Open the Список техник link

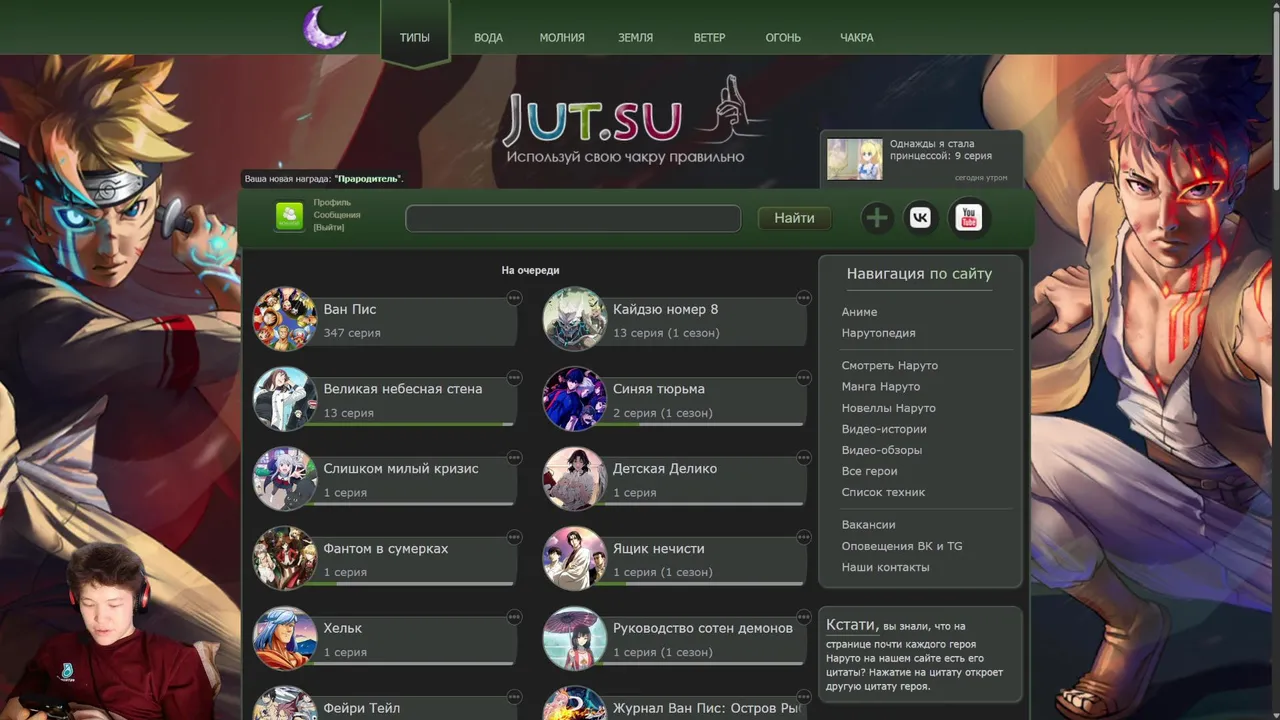[x=883, y=492]
